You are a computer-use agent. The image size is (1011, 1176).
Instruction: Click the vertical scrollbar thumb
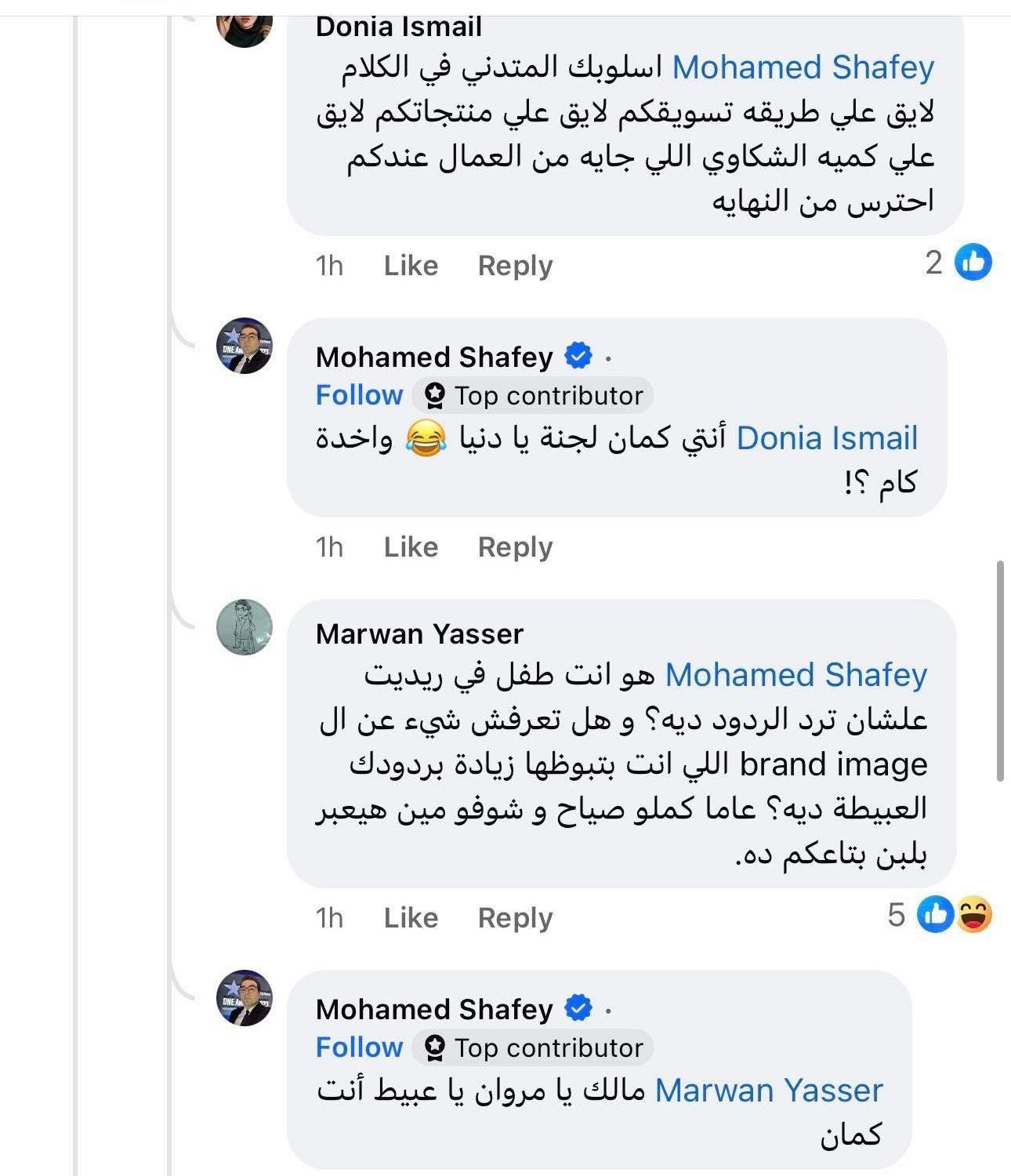pos(1000,670)
